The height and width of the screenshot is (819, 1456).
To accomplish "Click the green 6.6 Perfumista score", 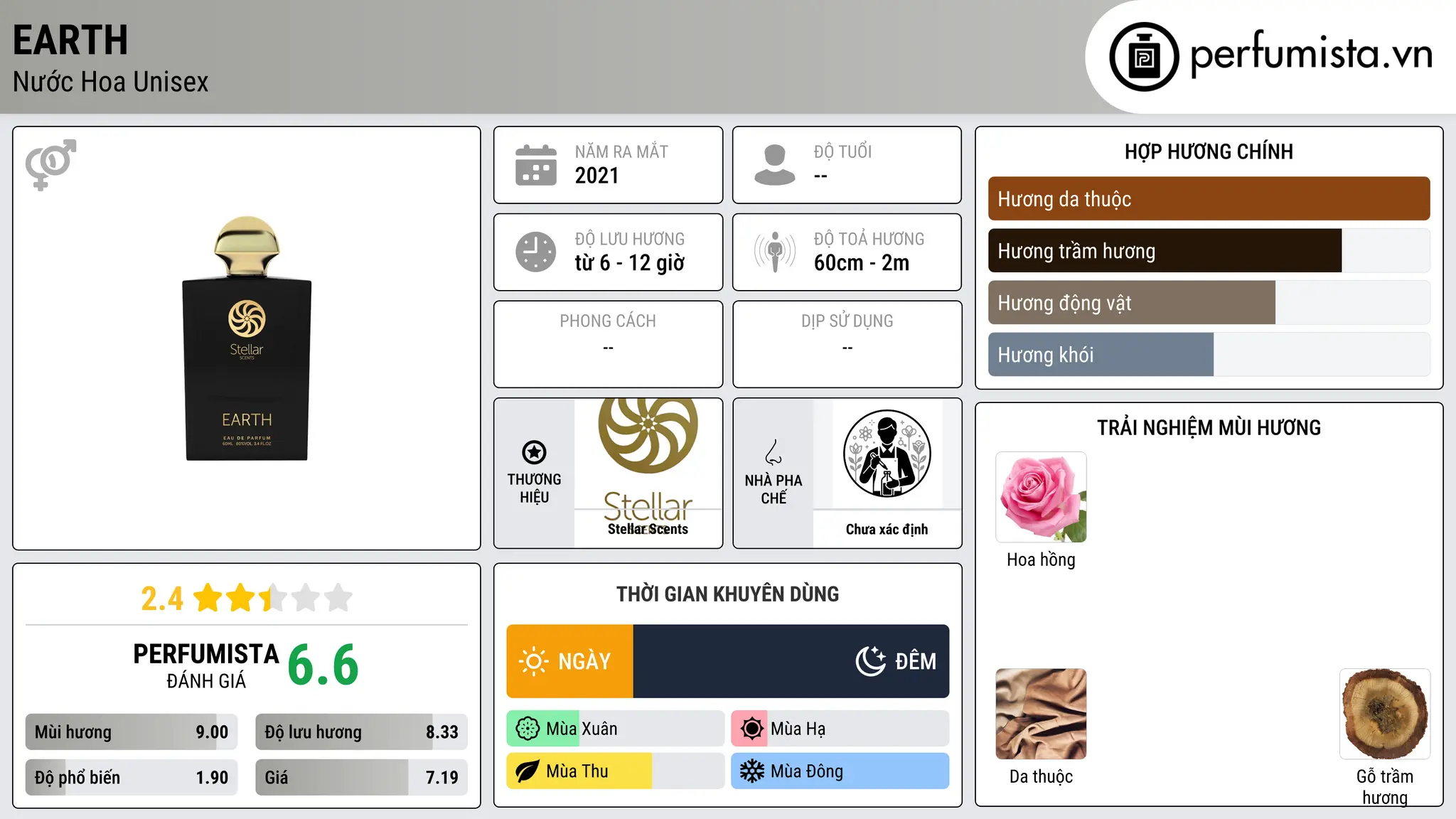I will (323, 665).
